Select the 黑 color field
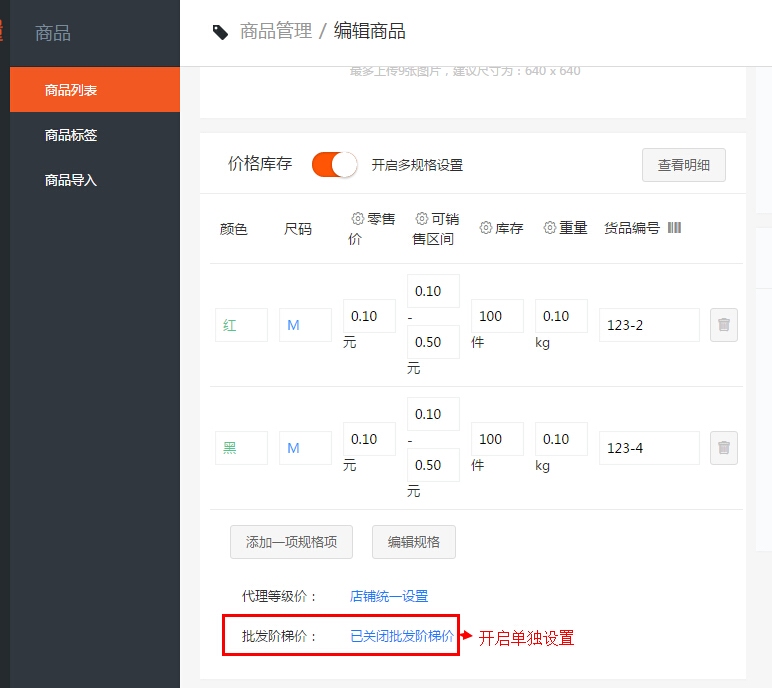This screenshot has height=688, width=772. click(241, 448)
